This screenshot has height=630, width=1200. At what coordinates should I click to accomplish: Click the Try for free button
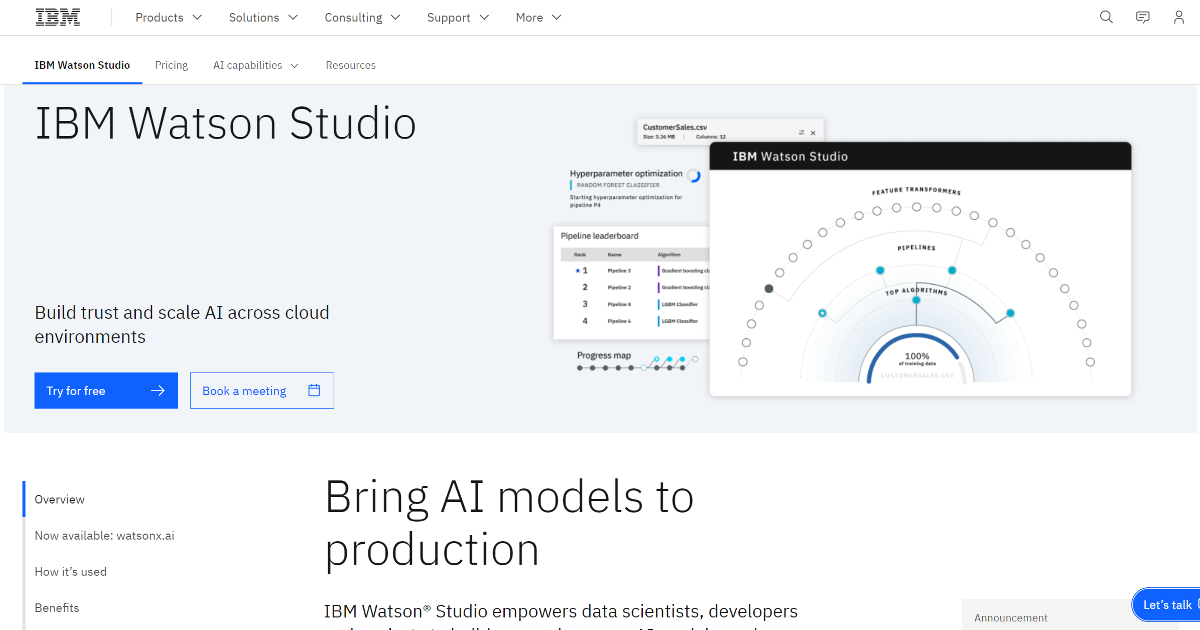(x=106, y=390)
